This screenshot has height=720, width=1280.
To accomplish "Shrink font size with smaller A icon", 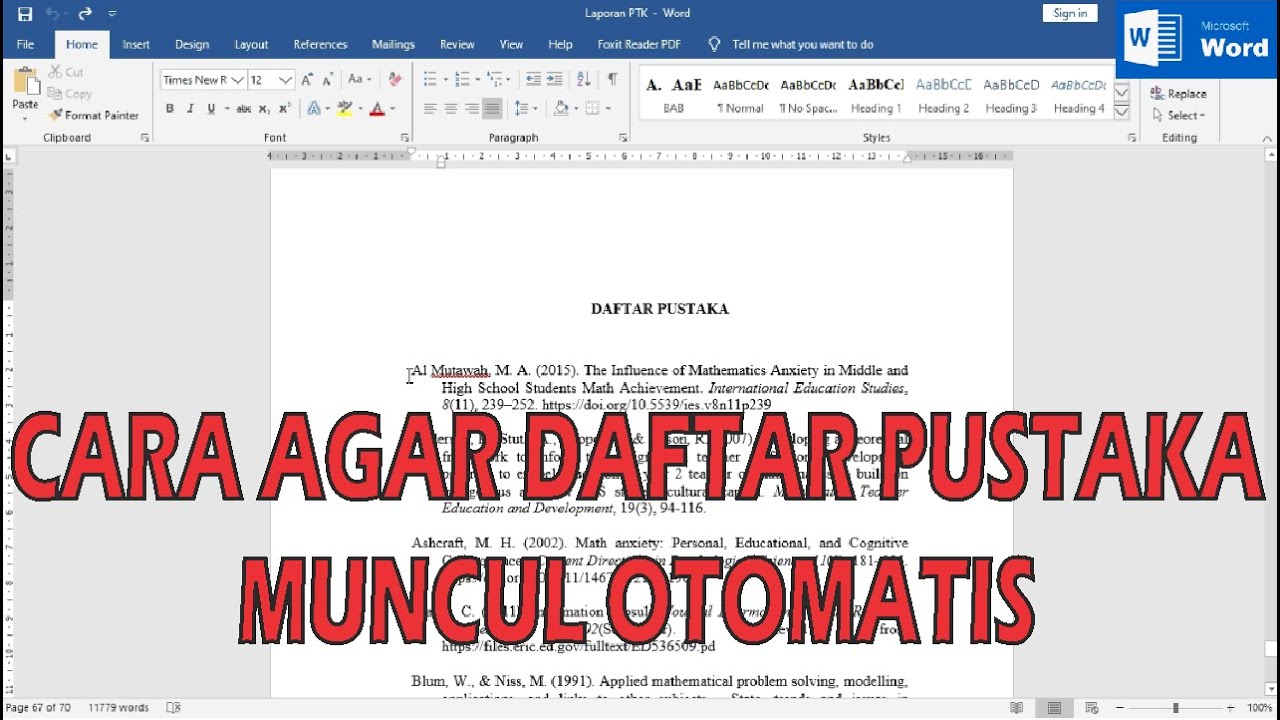I will click(x=328, y=80).
